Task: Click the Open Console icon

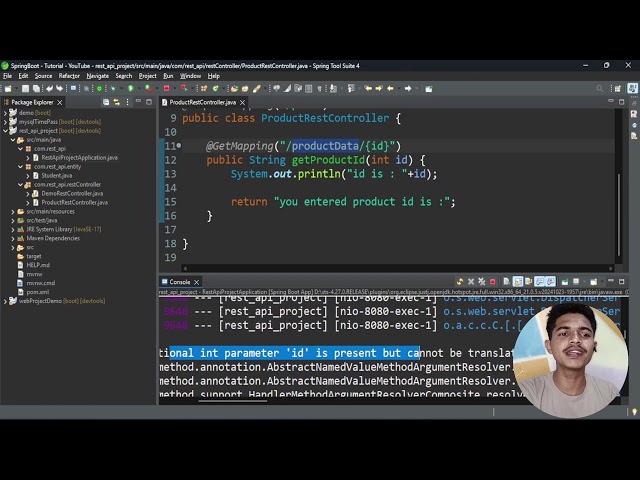Action: coord(594,282)
